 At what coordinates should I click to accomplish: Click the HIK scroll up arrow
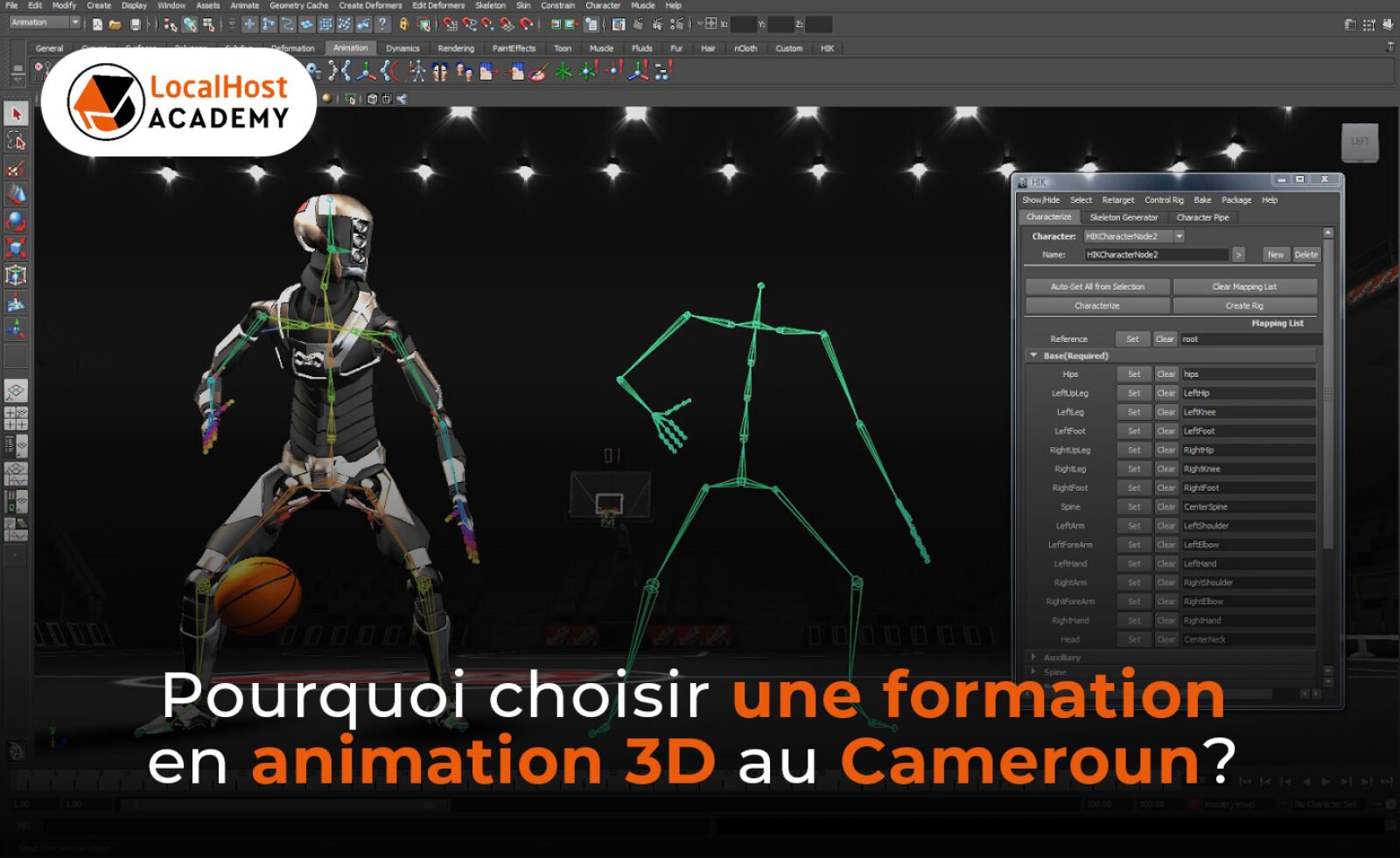(1328, 233)
